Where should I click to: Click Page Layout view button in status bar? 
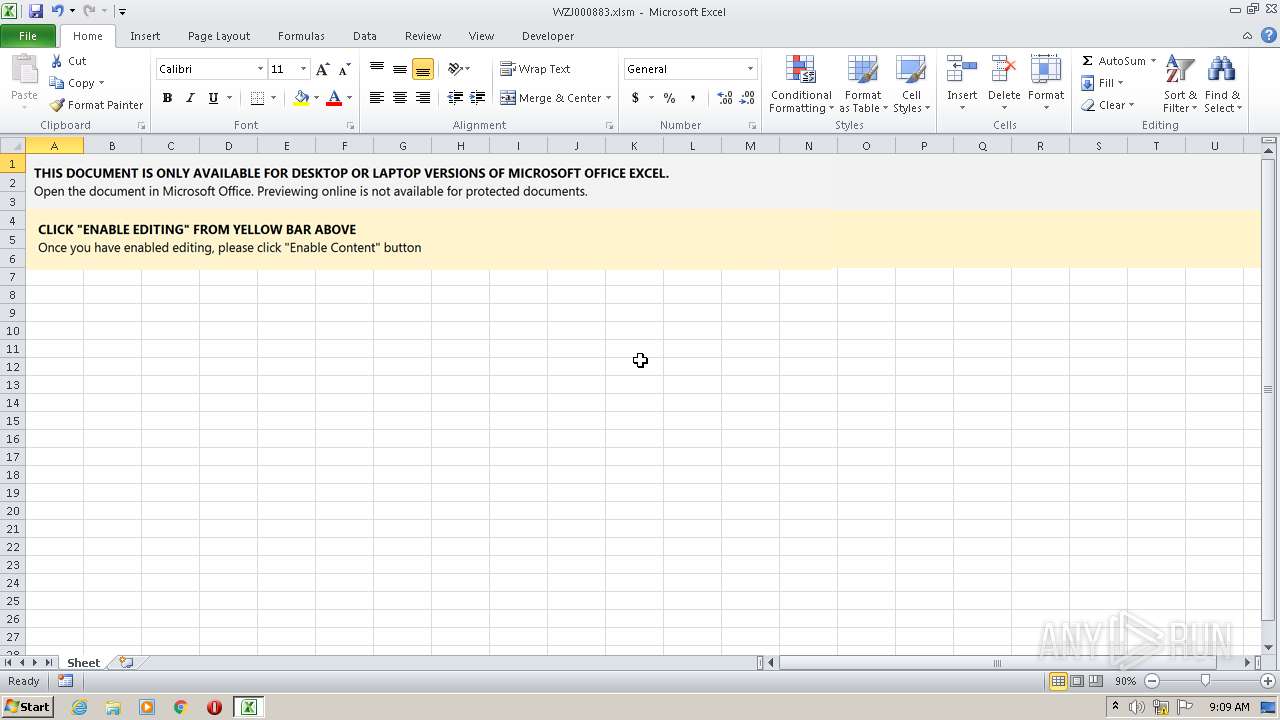point(1077,681)
